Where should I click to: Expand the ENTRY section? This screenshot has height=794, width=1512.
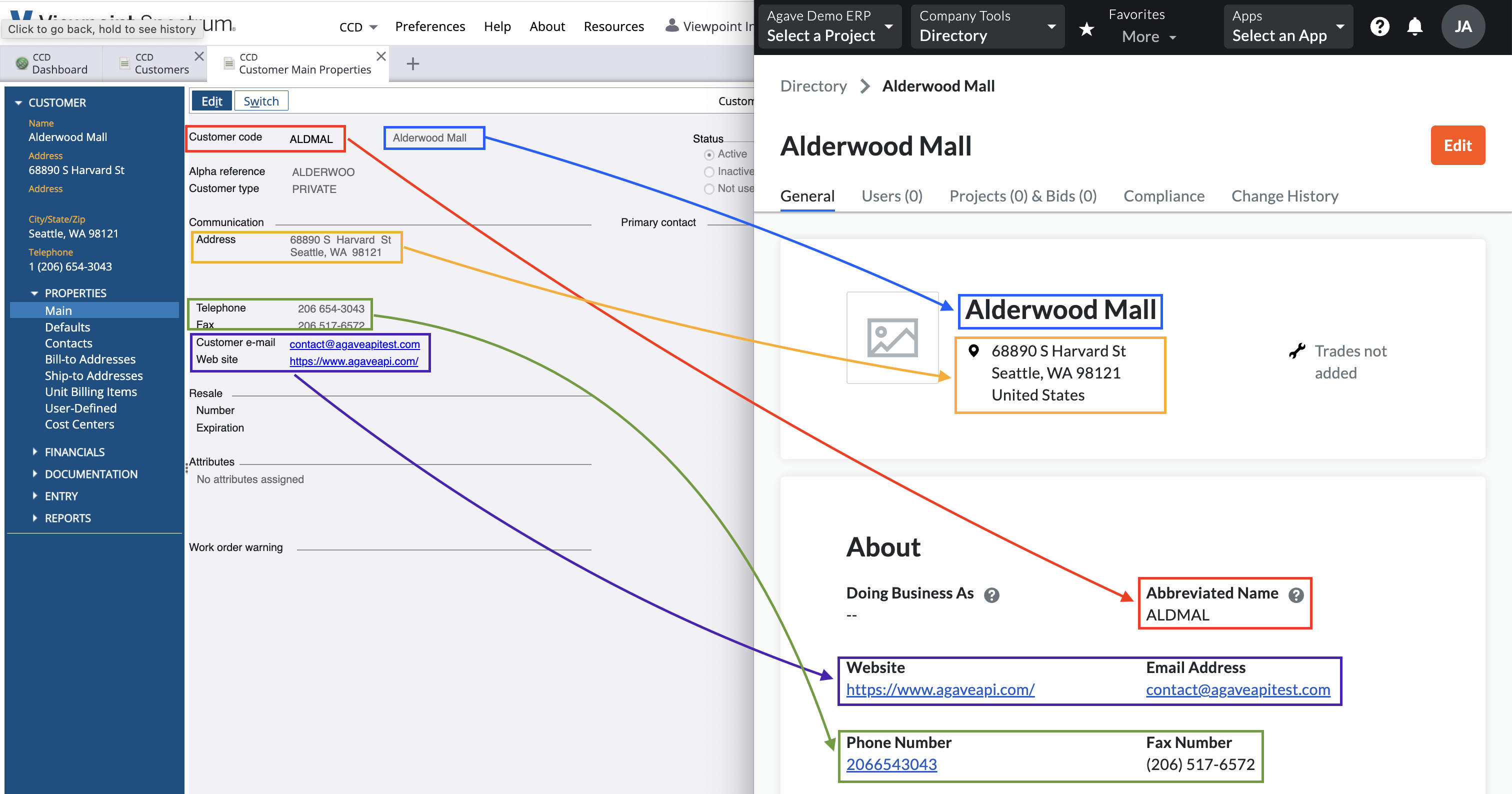coord(34,495)
